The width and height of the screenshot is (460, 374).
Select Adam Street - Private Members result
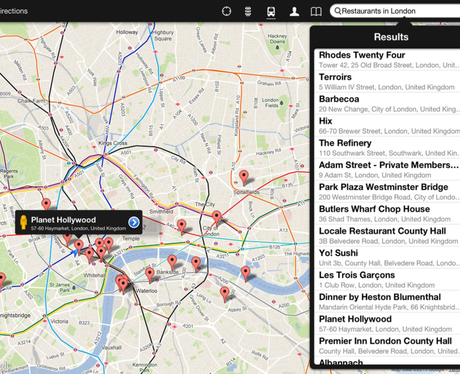coord(387,169)
